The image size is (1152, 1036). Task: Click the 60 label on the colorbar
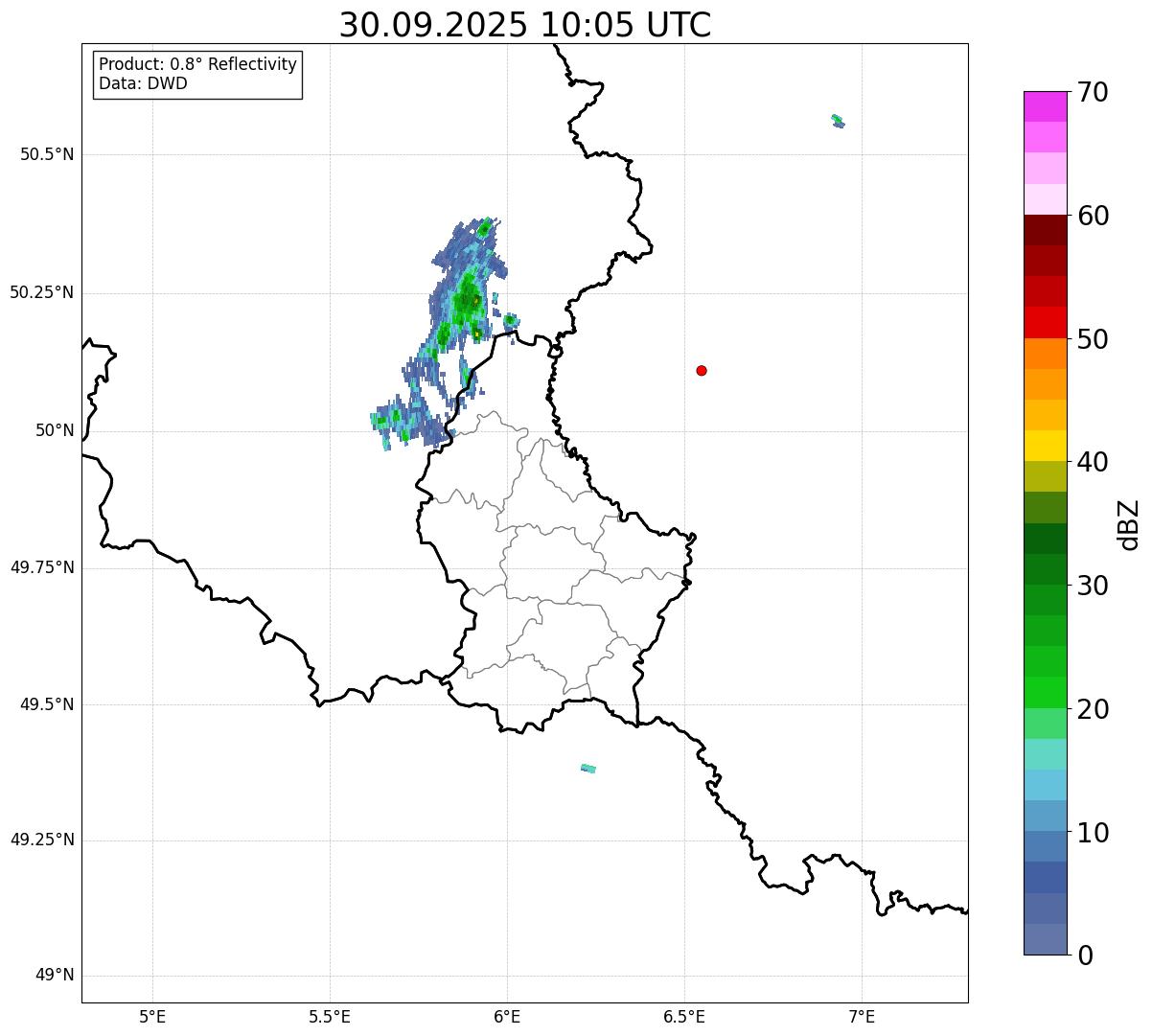click(1093, 216)
